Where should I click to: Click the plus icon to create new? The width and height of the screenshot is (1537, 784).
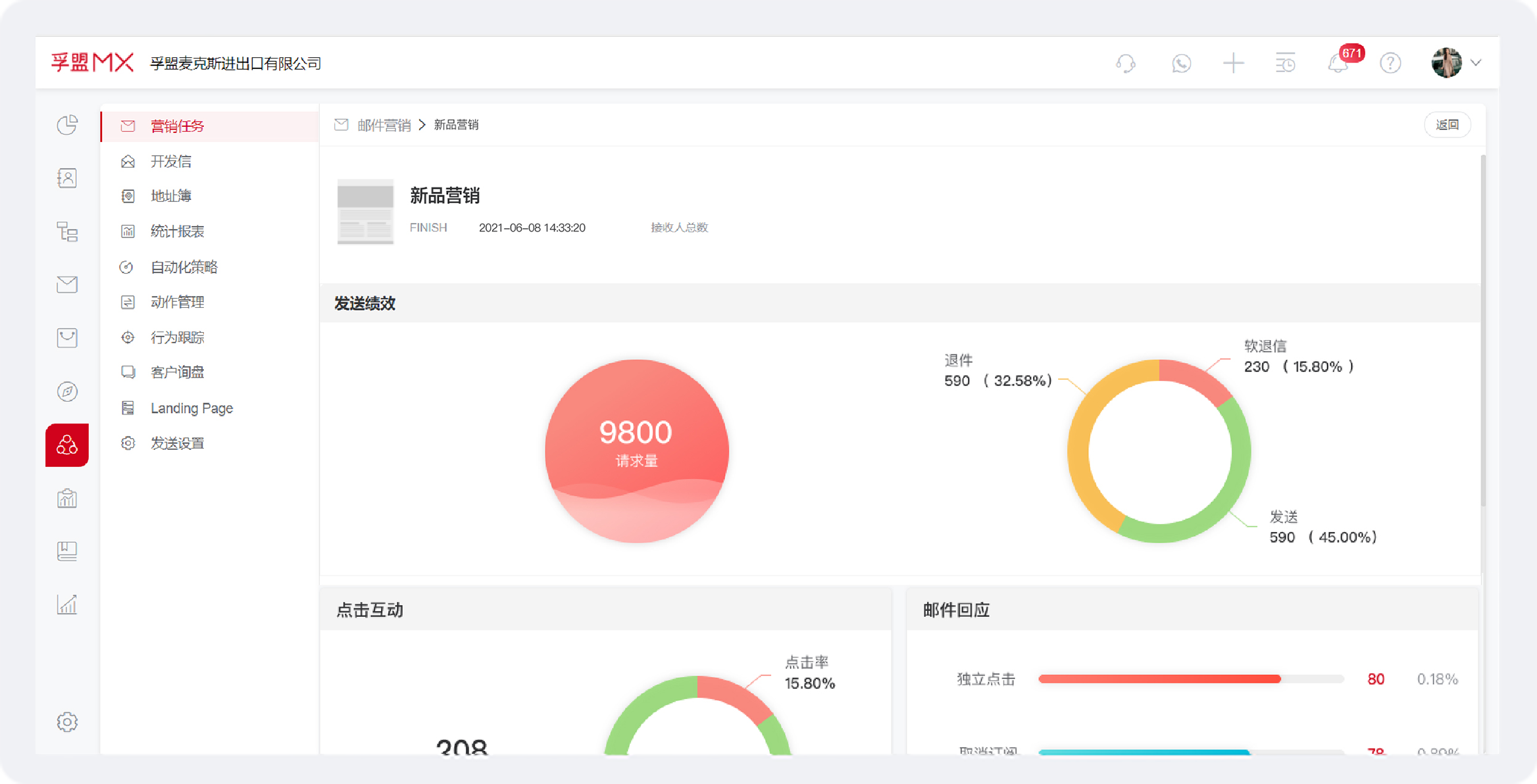pyautogui.click(x=1233, y=63)
